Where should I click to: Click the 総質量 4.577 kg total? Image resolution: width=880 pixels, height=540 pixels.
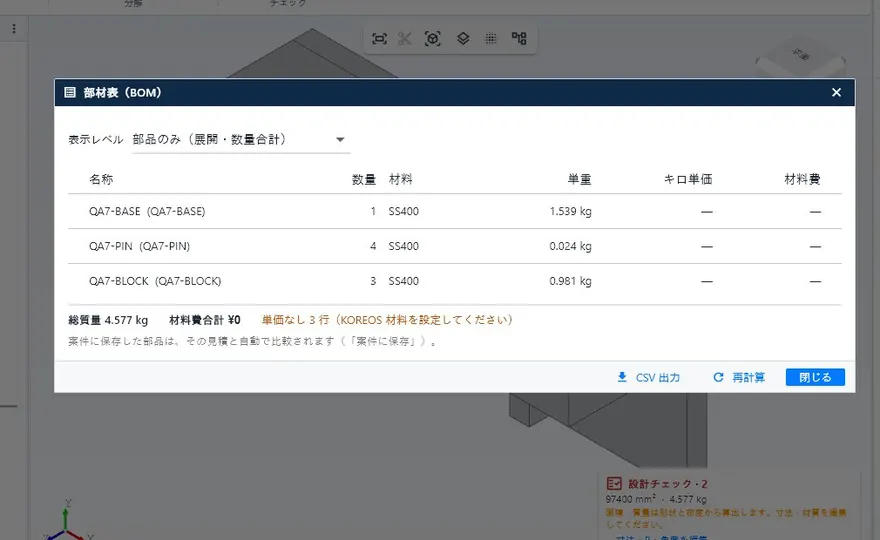(x=108, y=320)
